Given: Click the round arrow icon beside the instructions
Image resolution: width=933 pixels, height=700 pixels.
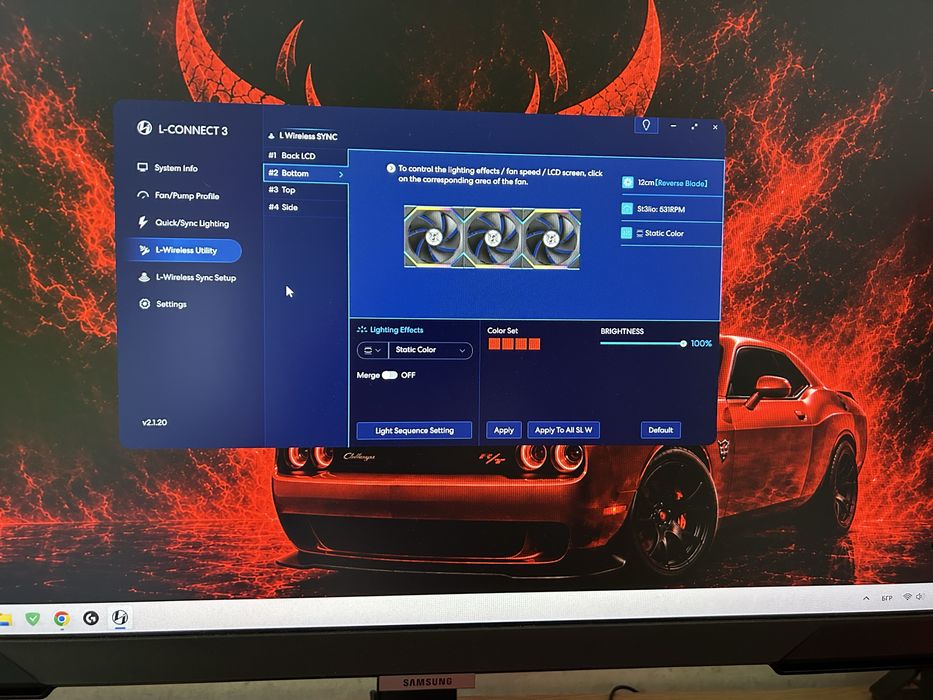Looking at the screenshot, I should pos(391,168).
